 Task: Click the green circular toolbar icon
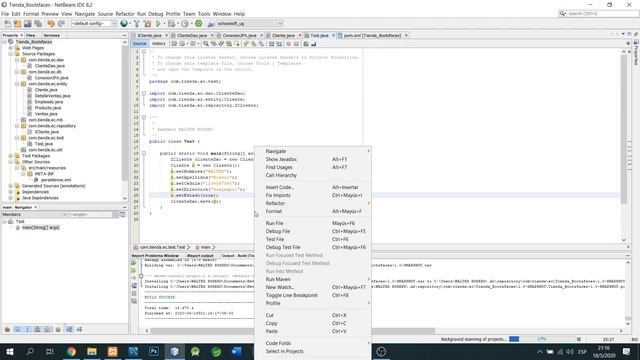(199, 24)
